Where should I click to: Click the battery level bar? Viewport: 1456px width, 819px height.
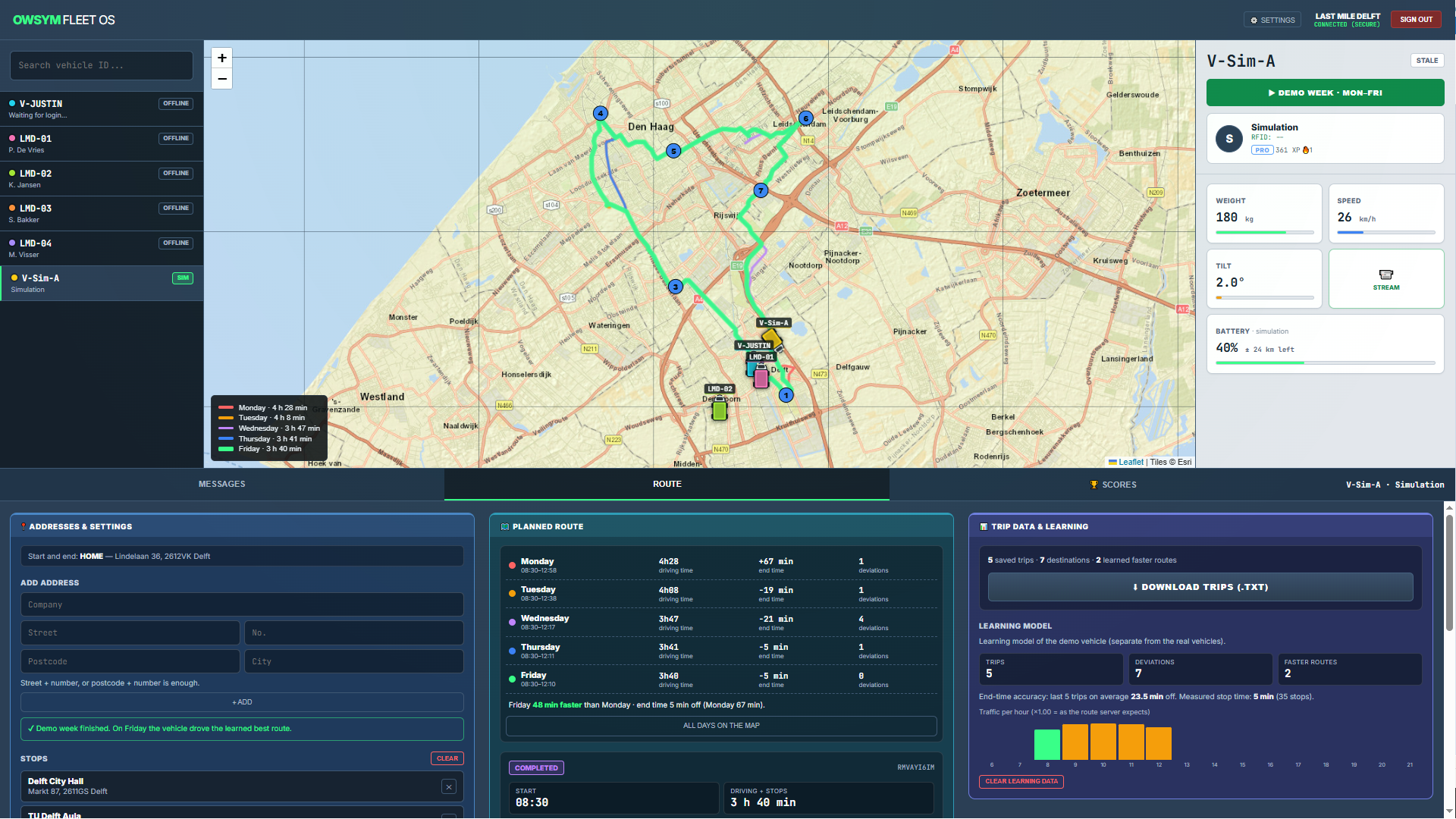click(1325, 363)
